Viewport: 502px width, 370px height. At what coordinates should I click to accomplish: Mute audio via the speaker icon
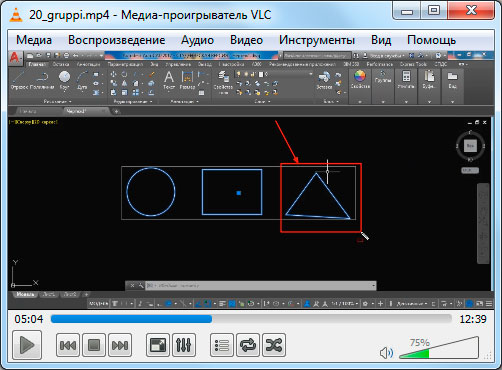pyautogui.click(x=386, y=353)
